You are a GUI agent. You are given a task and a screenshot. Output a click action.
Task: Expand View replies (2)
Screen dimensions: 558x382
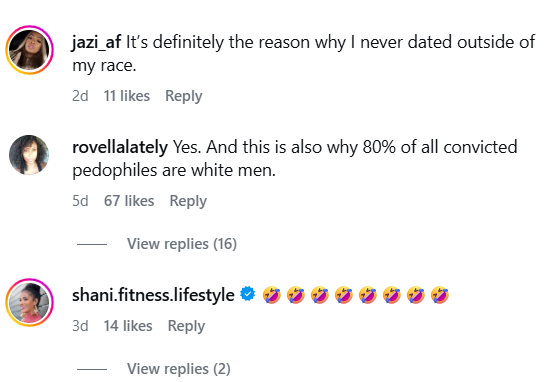pos(179,369)
